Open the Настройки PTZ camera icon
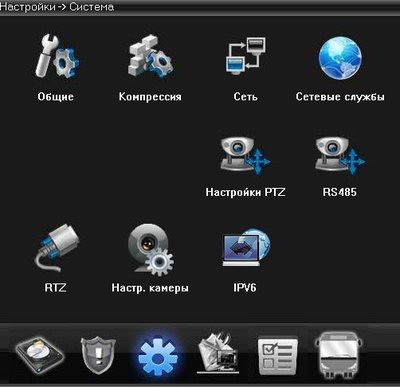This screenshot has height=387, width=400. click(245, 155)
